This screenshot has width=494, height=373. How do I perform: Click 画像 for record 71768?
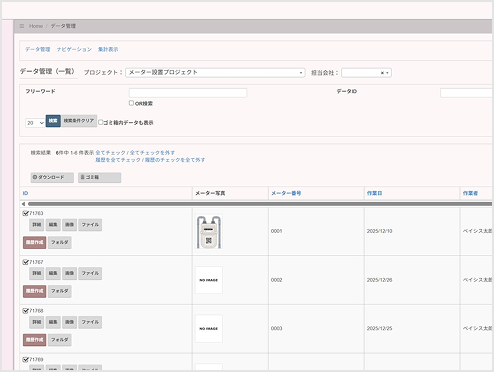[x=69, y=322]
